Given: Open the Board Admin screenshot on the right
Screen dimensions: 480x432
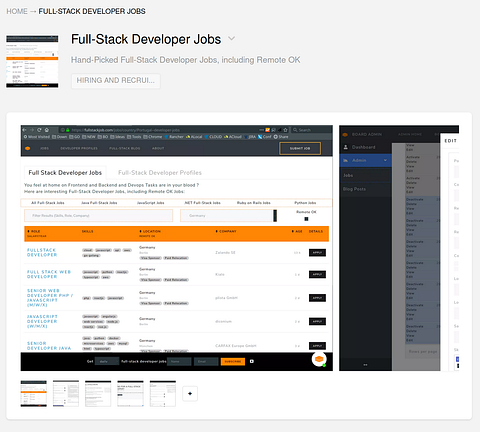Looking at the screenshot, I should [399, 248].
